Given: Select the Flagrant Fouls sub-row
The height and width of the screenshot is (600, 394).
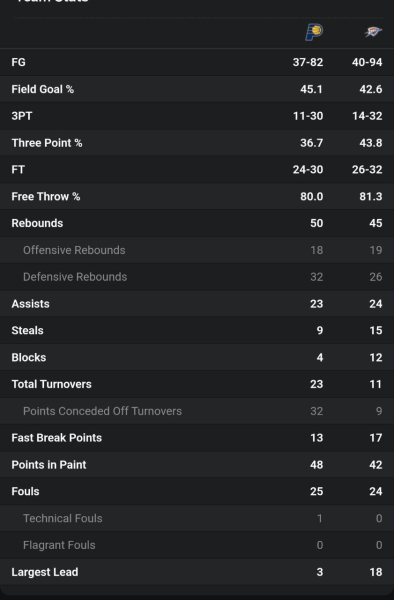Looking at the screenshot, I should [197, 545].
